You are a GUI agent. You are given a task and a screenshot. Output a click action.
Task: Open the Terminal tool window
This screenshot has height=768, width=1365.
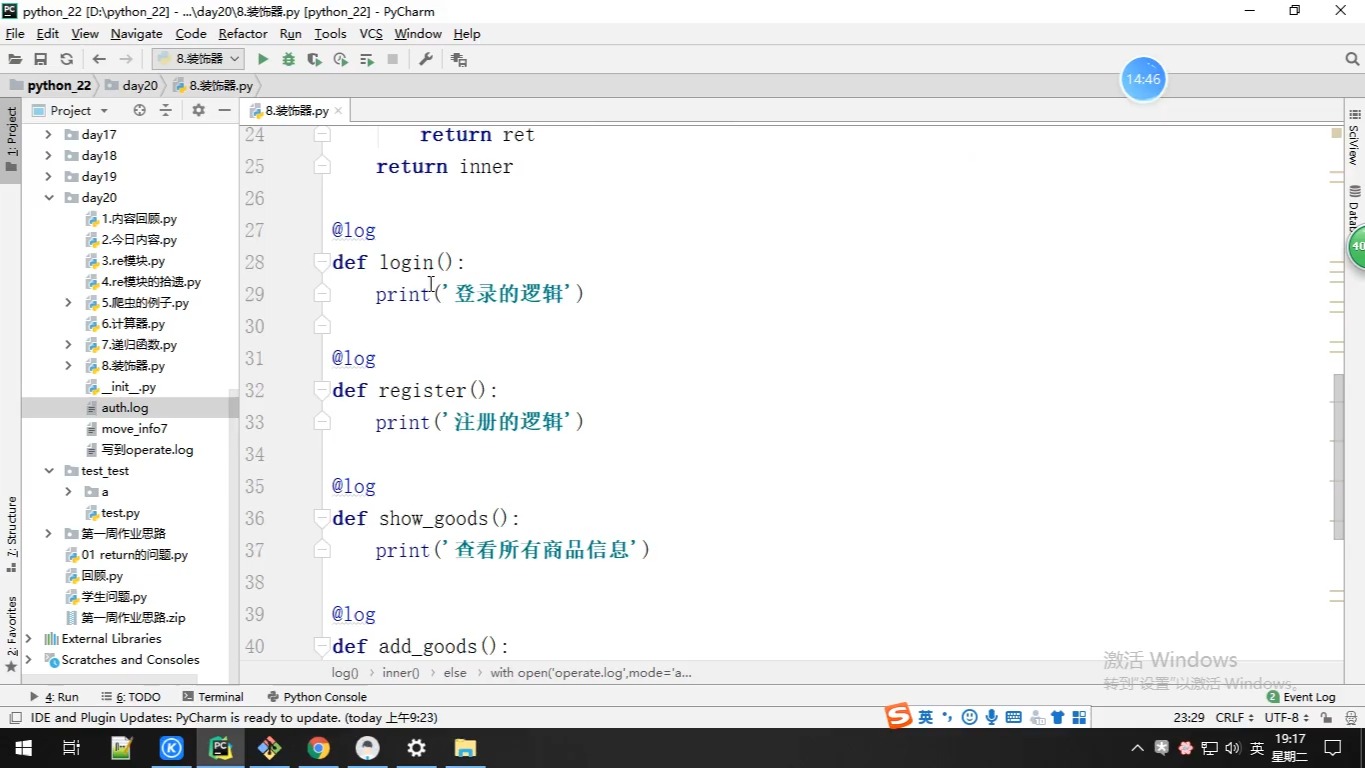point(213,697)
